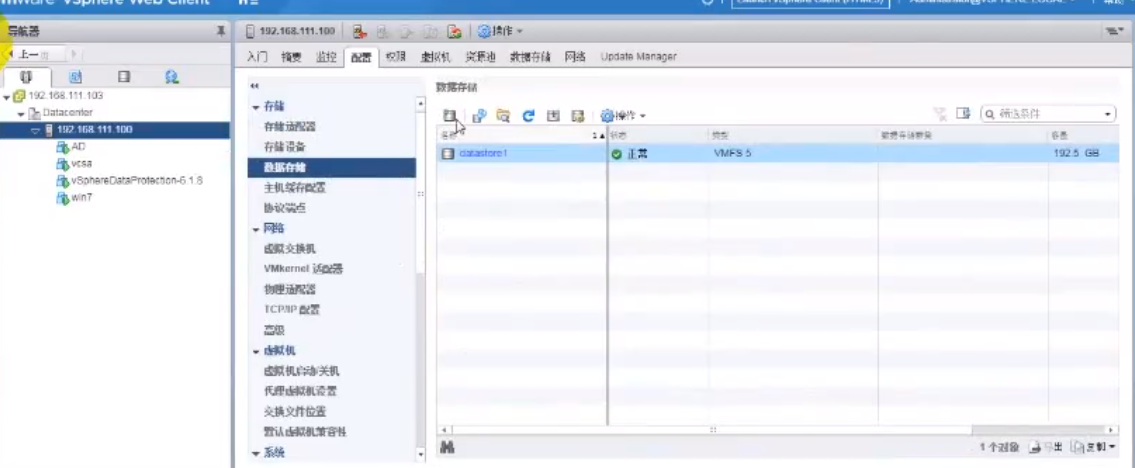Click the 筛选条件 filter input field

click(x=1048, y=114)
